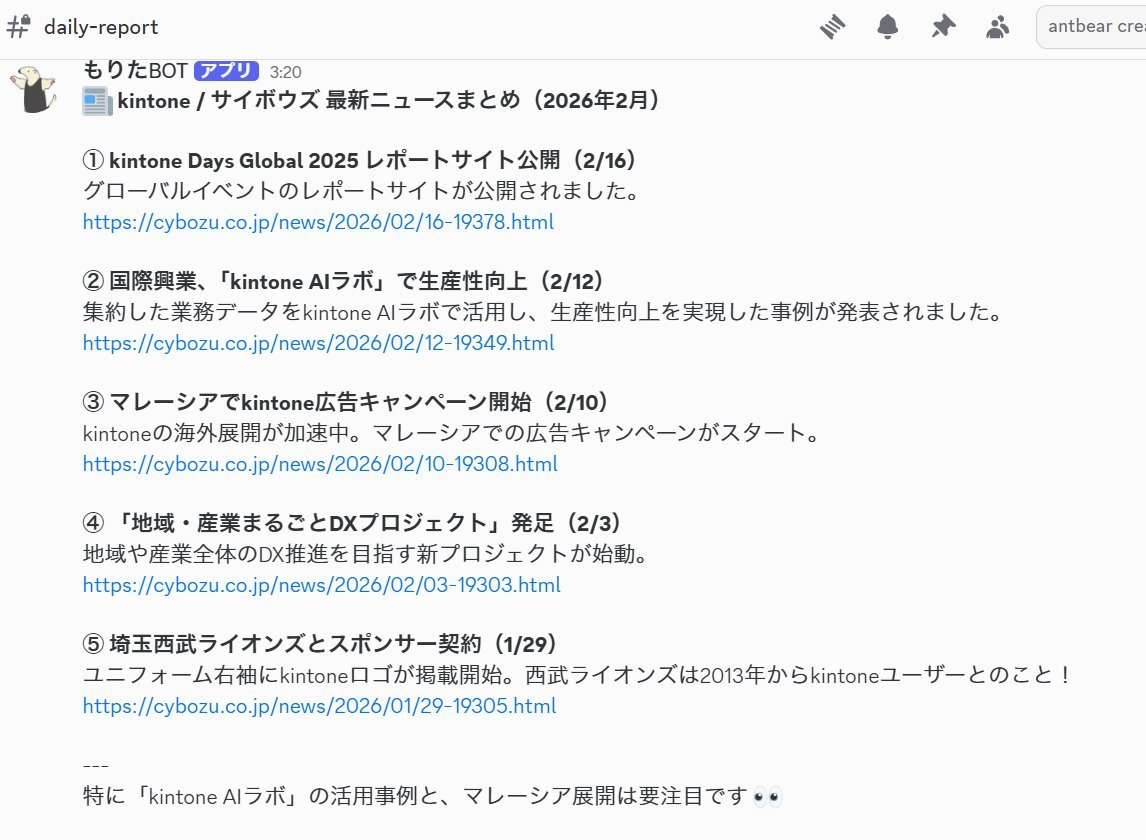Click heading '① kintone Days Global 2025'
The width and height of the screenshot is (1146, 840).
click(221, 160)
